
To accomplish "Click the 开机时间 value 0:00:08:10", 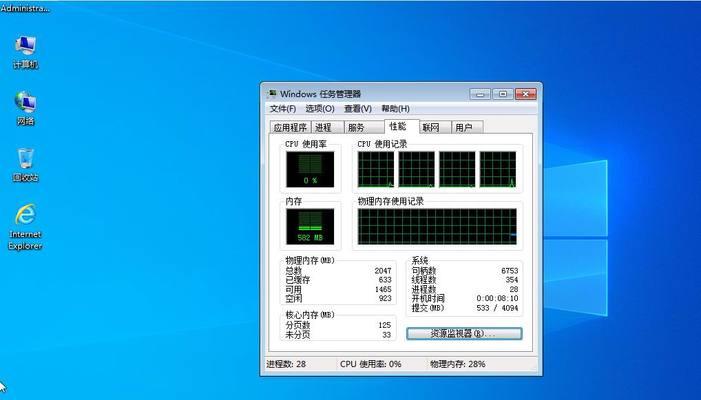I will 497,298.
